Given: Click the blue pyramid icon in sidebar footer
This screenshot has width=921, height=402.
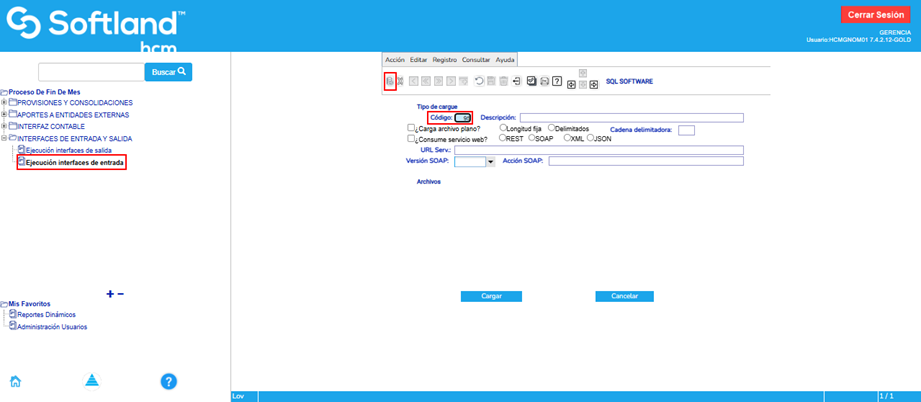Looking at the screenshot, I should coord(92,381).
